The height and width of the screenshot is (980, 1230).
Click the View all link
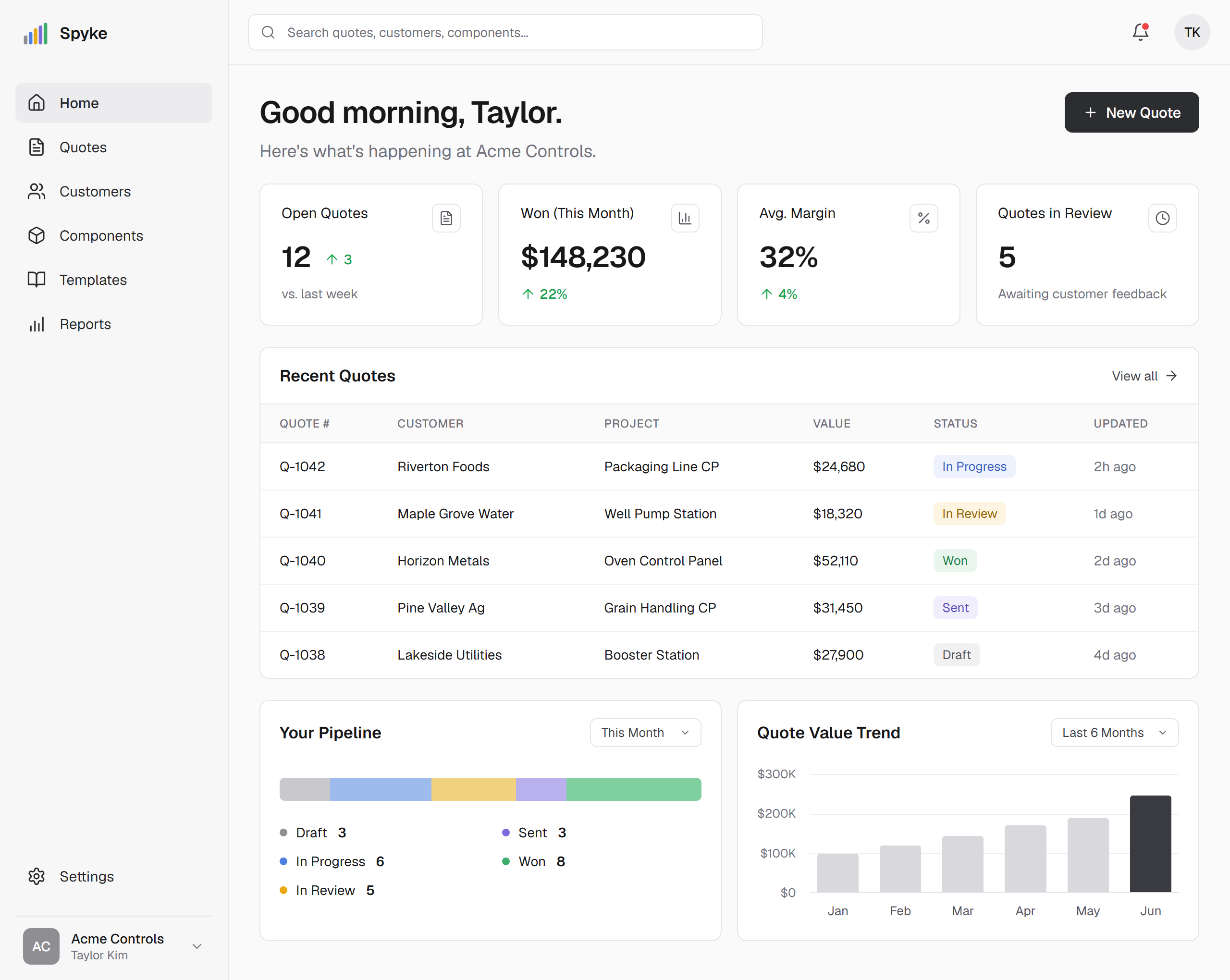(x=1144, y=376)
